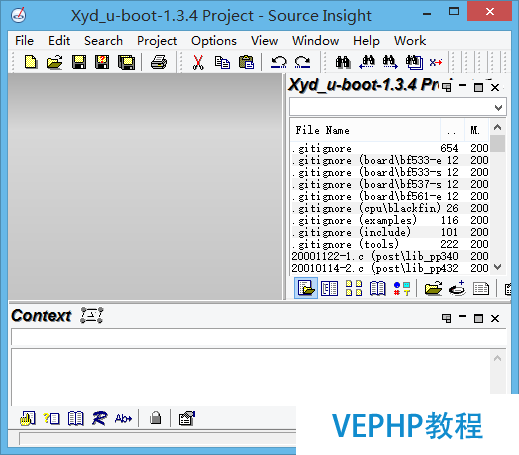
Task: Click the relation graph icon beside Context title
Action: [92, 315]
